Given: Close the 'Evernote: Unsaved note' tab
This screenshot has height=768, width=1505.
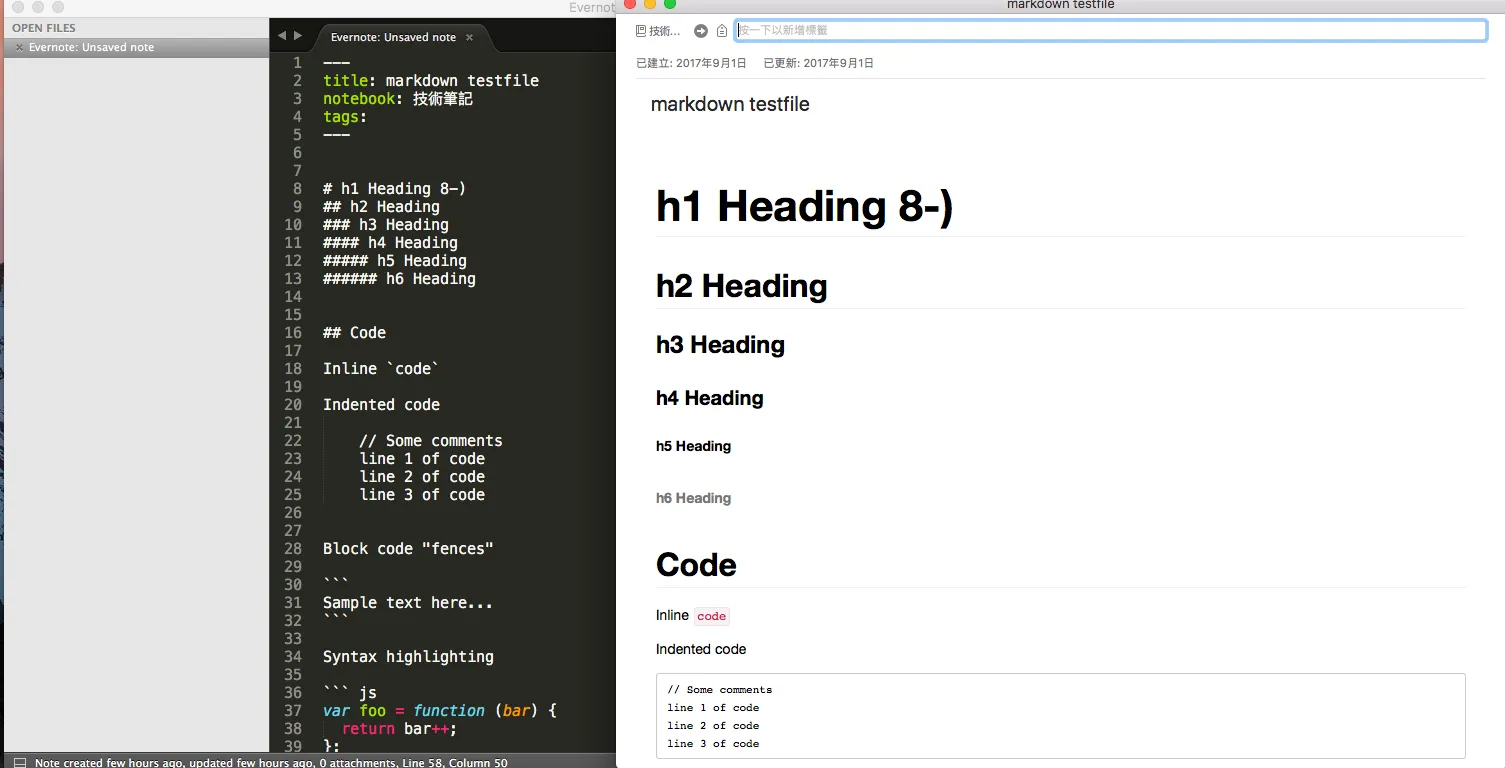Looking at the screenshot, I should click(470, 37).
